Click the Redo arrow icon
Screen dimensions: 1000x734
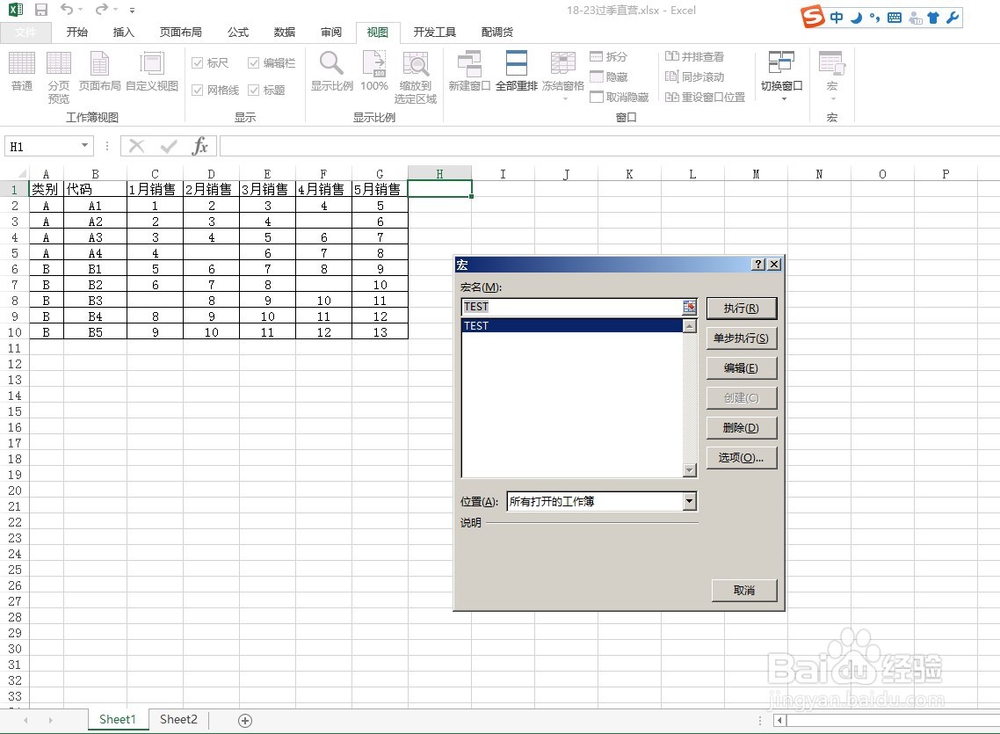[101, 9]
